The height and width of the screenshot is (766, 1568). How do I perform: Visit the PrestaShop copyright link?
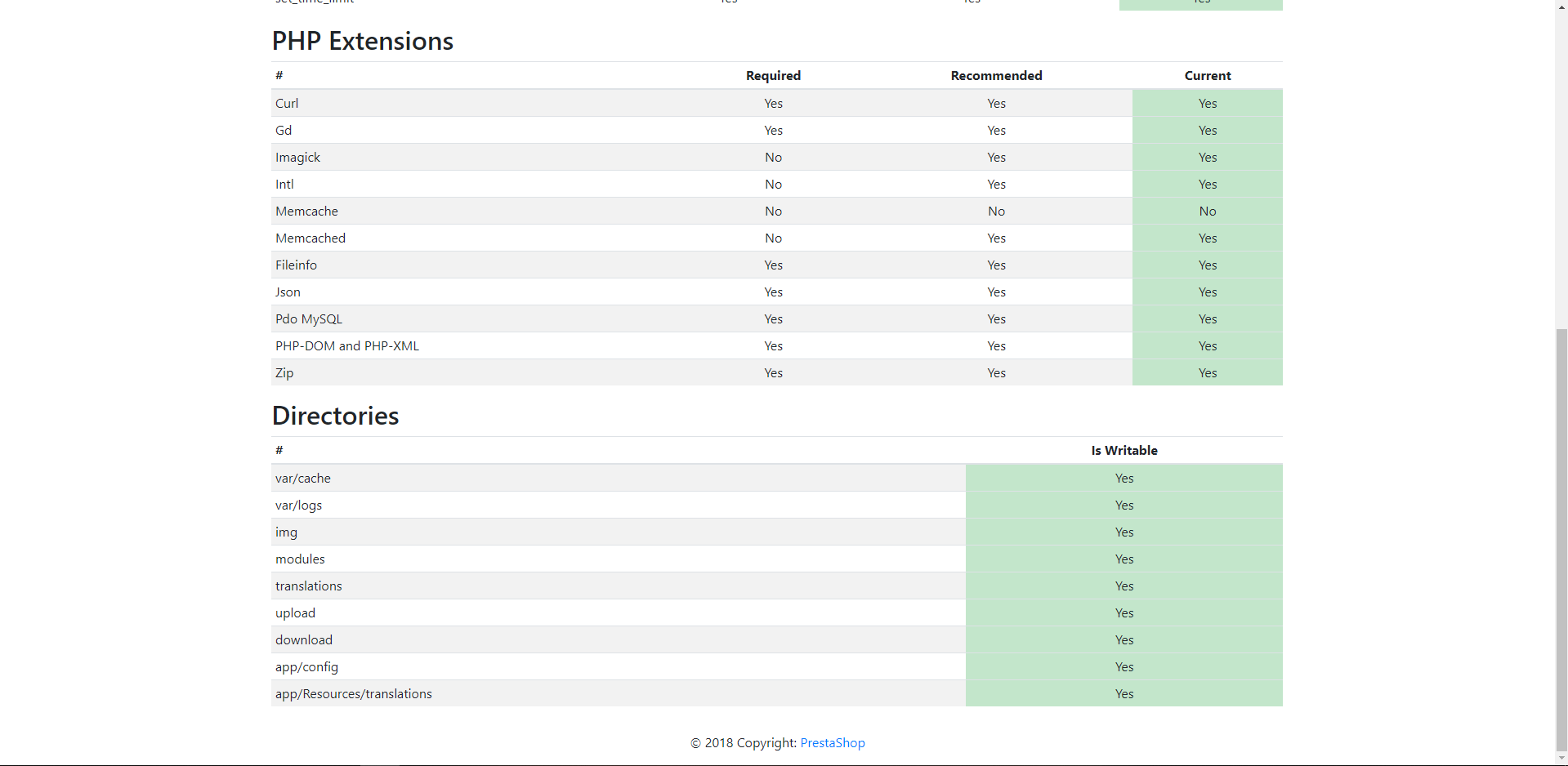pos(832,742)
